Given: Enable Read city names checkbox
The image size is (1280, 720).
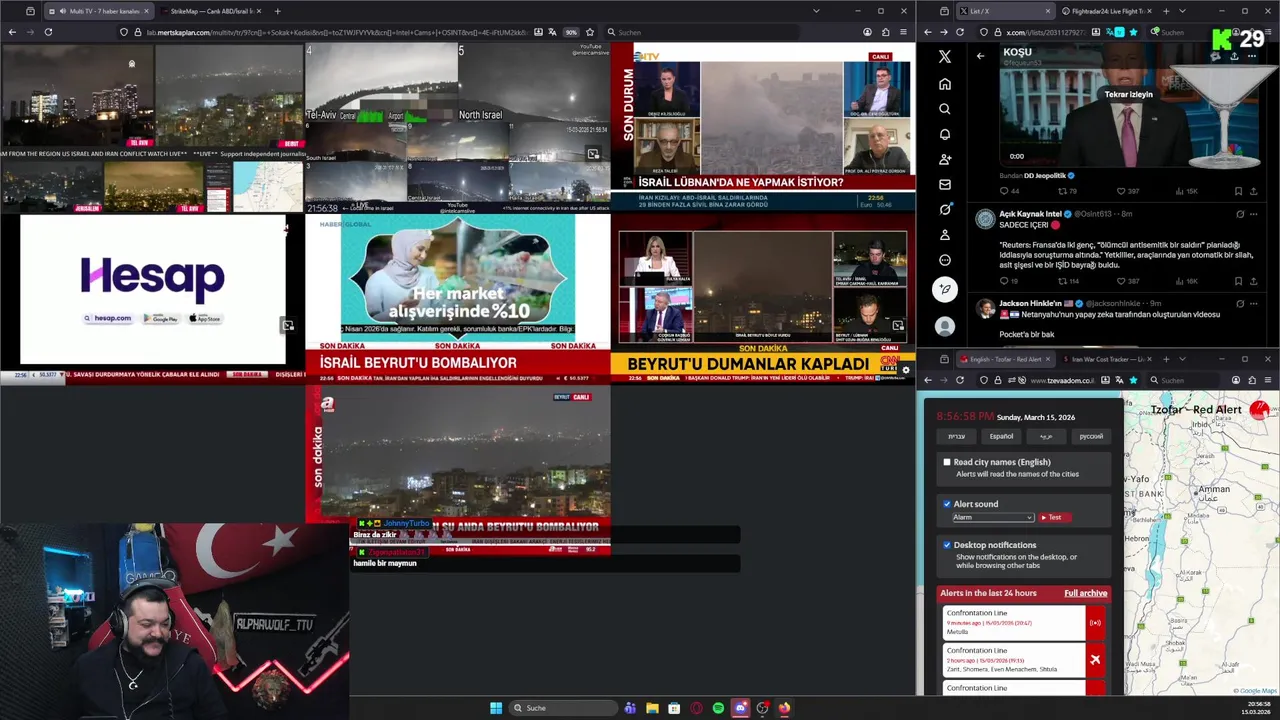Looking at the screenshot, I should [x=947, y=462].
